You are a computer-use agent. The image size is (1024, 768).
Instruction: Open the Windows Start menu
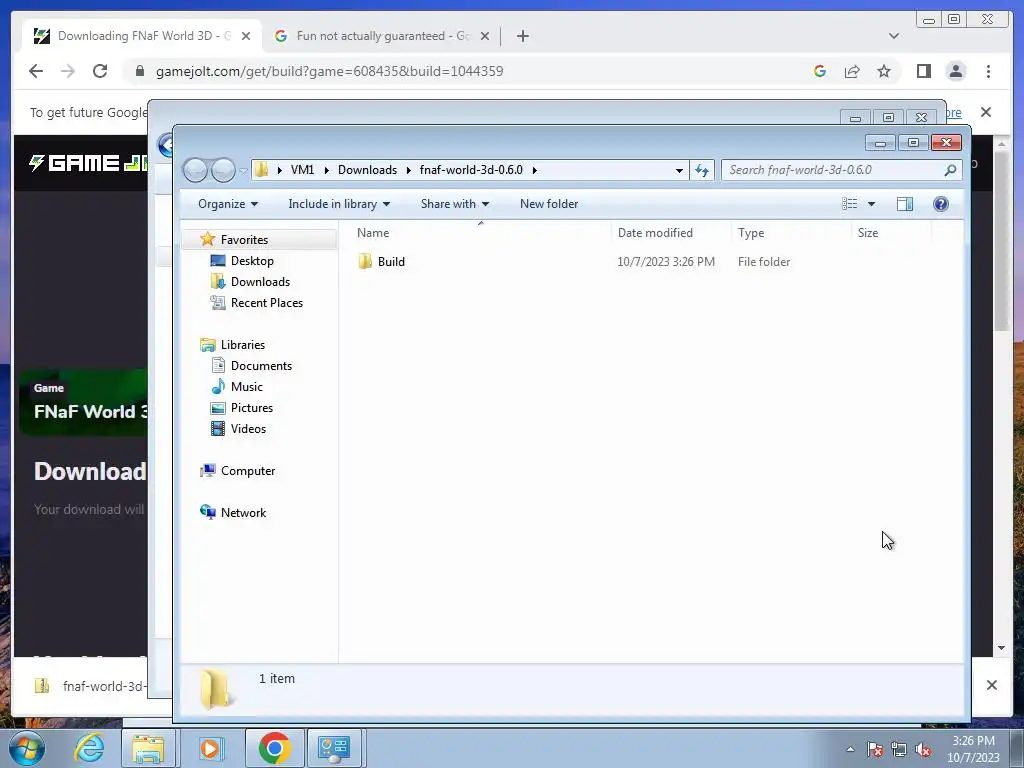point(27,748)
